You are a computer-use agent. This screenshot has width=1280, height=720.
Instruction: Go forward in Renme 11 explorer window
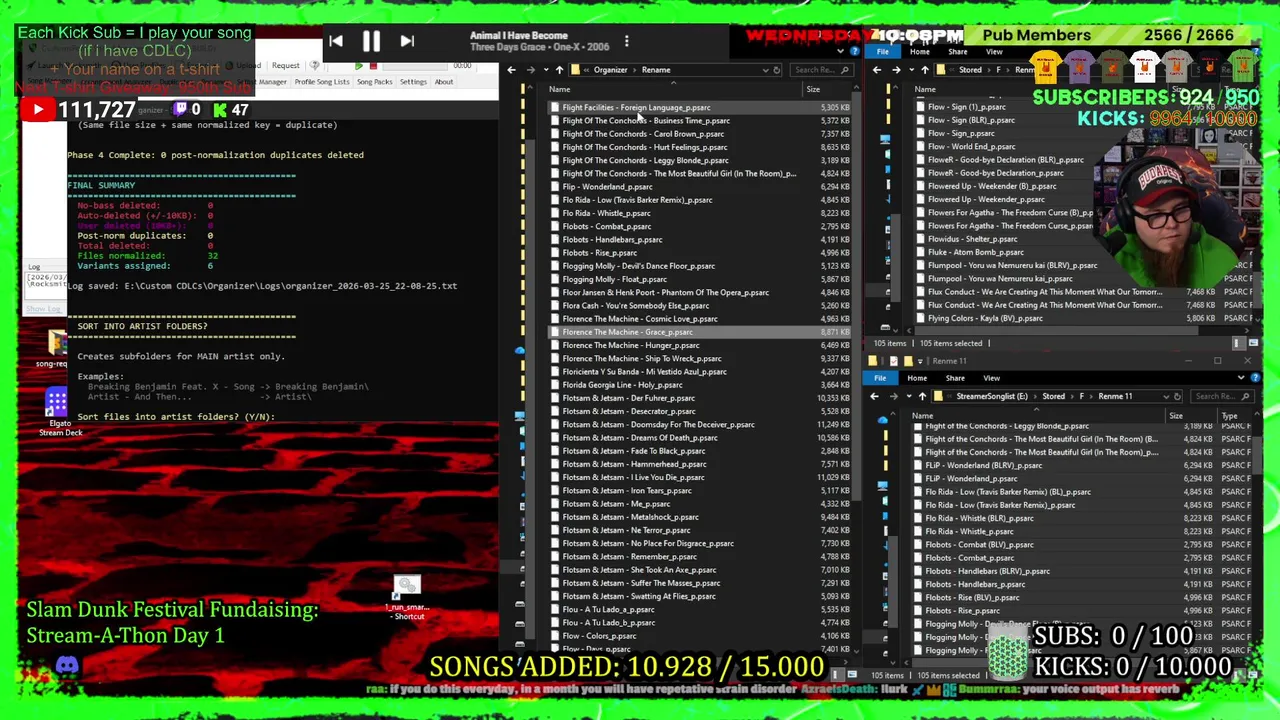[x=893, y=396]
